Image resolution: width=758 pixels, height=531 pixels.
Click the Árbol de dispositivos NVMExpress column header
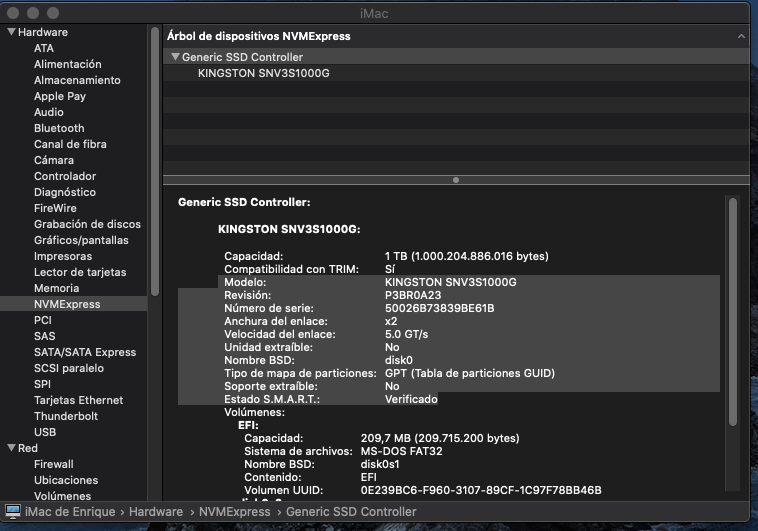pos(258,36)
